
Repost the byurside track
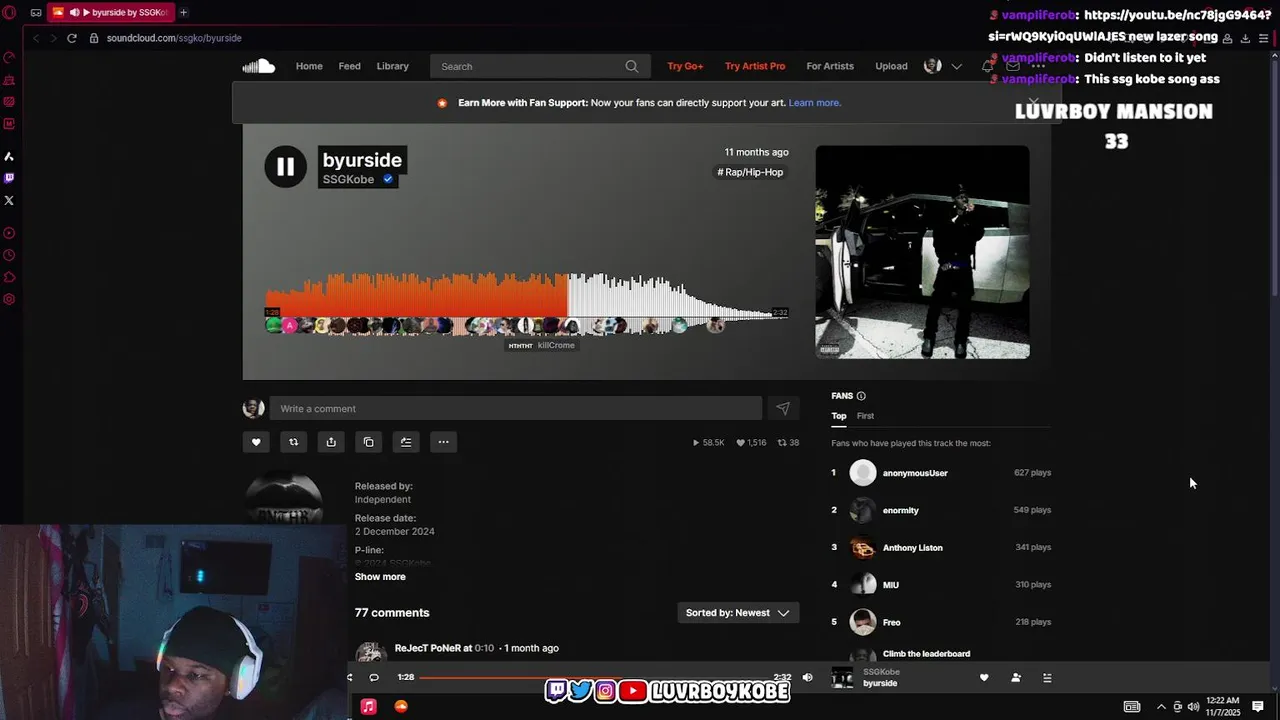[x=293, y=442]
